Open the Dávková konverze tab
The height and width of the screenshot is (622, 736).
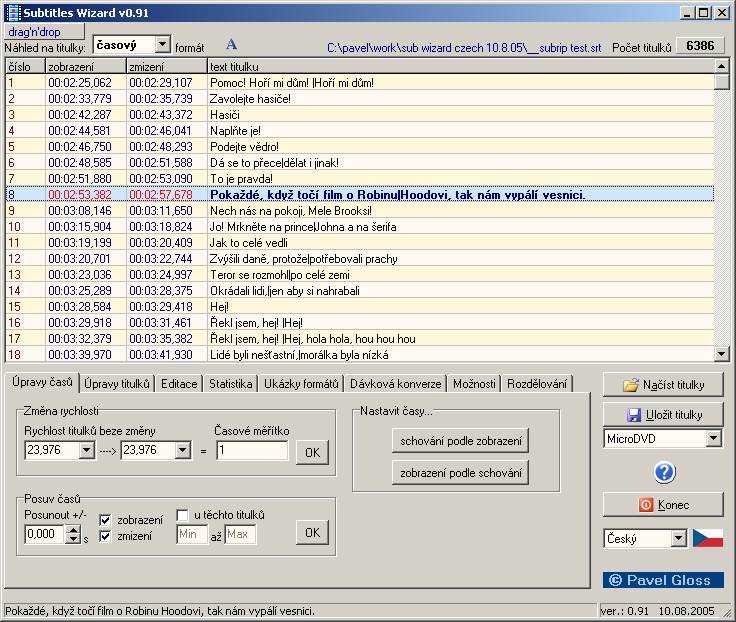point(393,384)
